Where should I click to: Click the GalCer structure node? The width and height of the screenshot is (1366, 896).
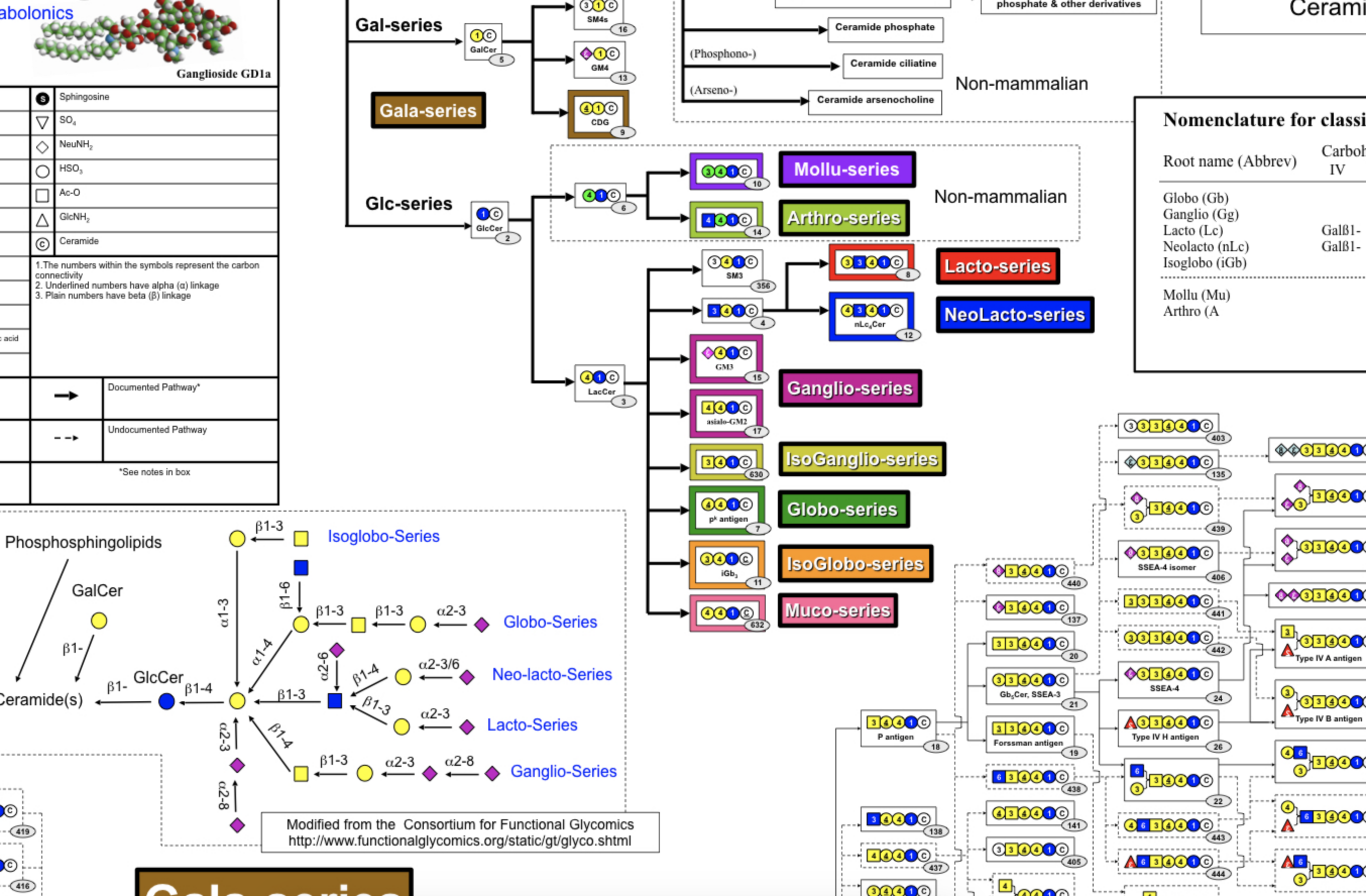click(x=483, y=41)
